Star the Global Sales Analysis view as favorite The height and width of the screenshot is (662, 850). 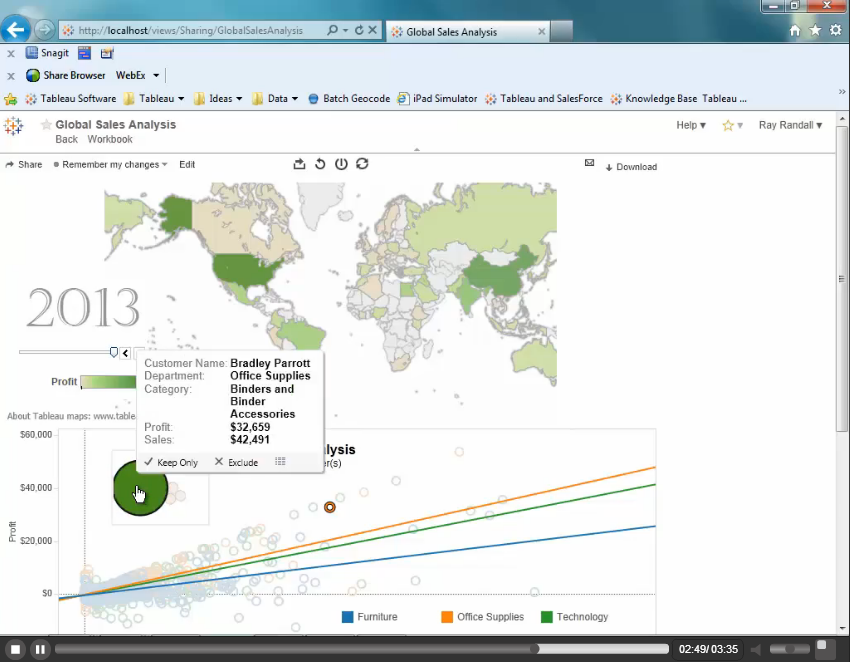pos(46,125)
